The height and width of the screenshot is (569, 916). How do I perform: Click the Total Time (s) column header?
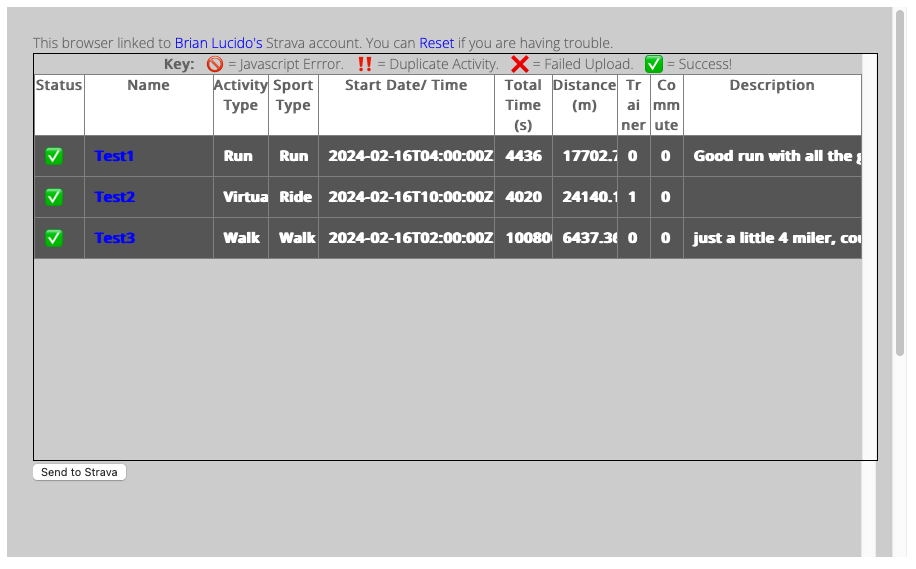(x=523, y=105)
